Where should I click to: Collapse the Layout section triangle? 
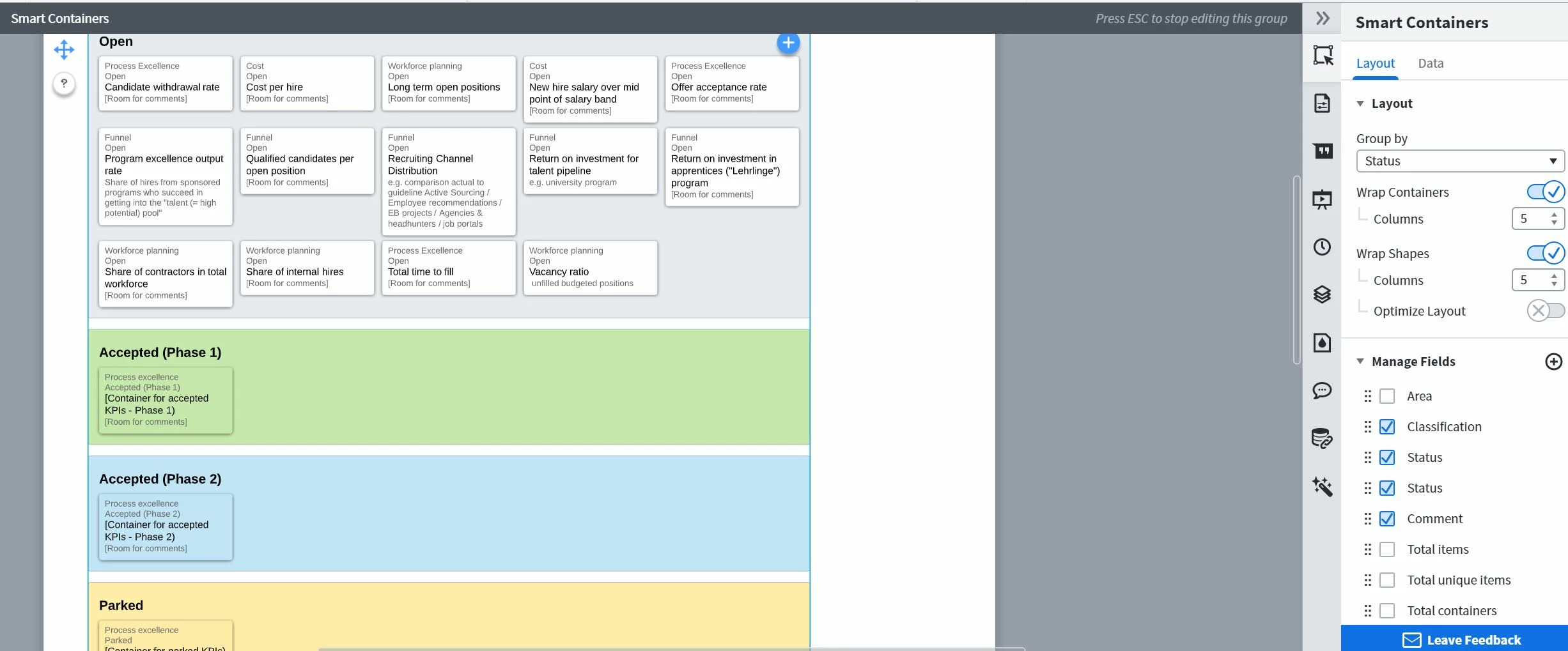(1360, 103)
